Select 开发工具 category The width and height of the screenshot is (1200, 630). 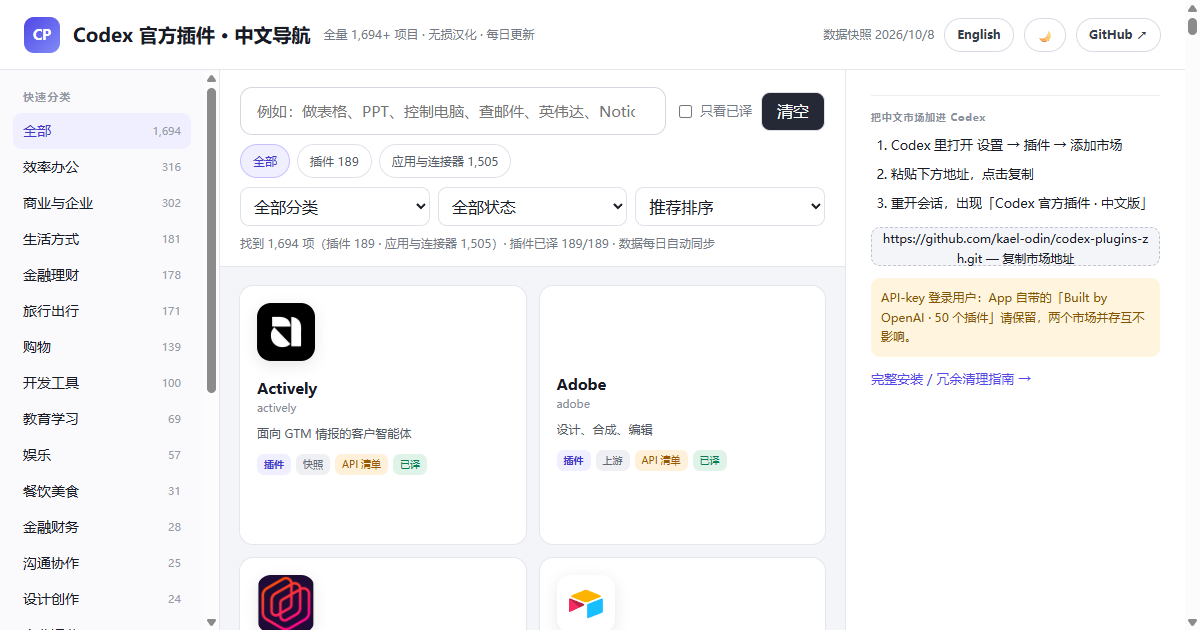pos(102,383)
